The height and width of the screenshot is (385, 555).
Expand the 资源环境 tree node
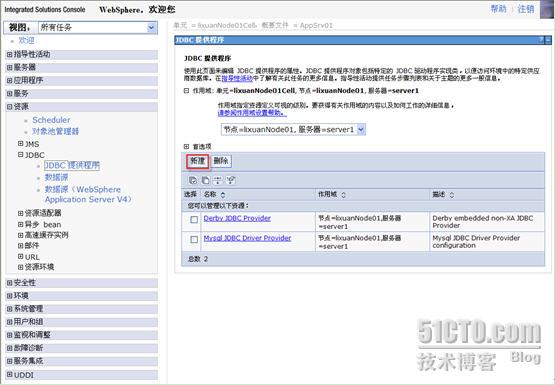click(x=21, y=267)
